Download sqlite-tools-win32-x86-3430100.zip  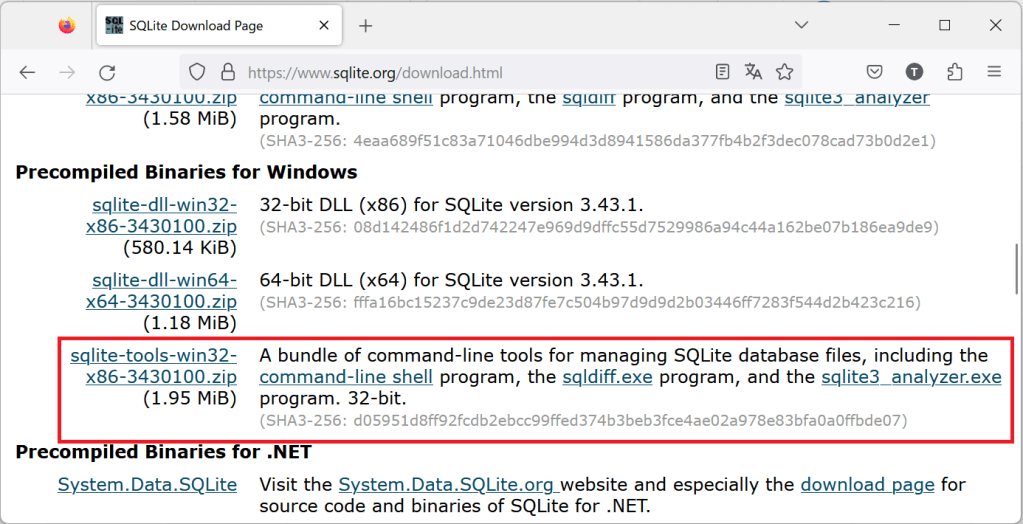[x=153, y=366]
